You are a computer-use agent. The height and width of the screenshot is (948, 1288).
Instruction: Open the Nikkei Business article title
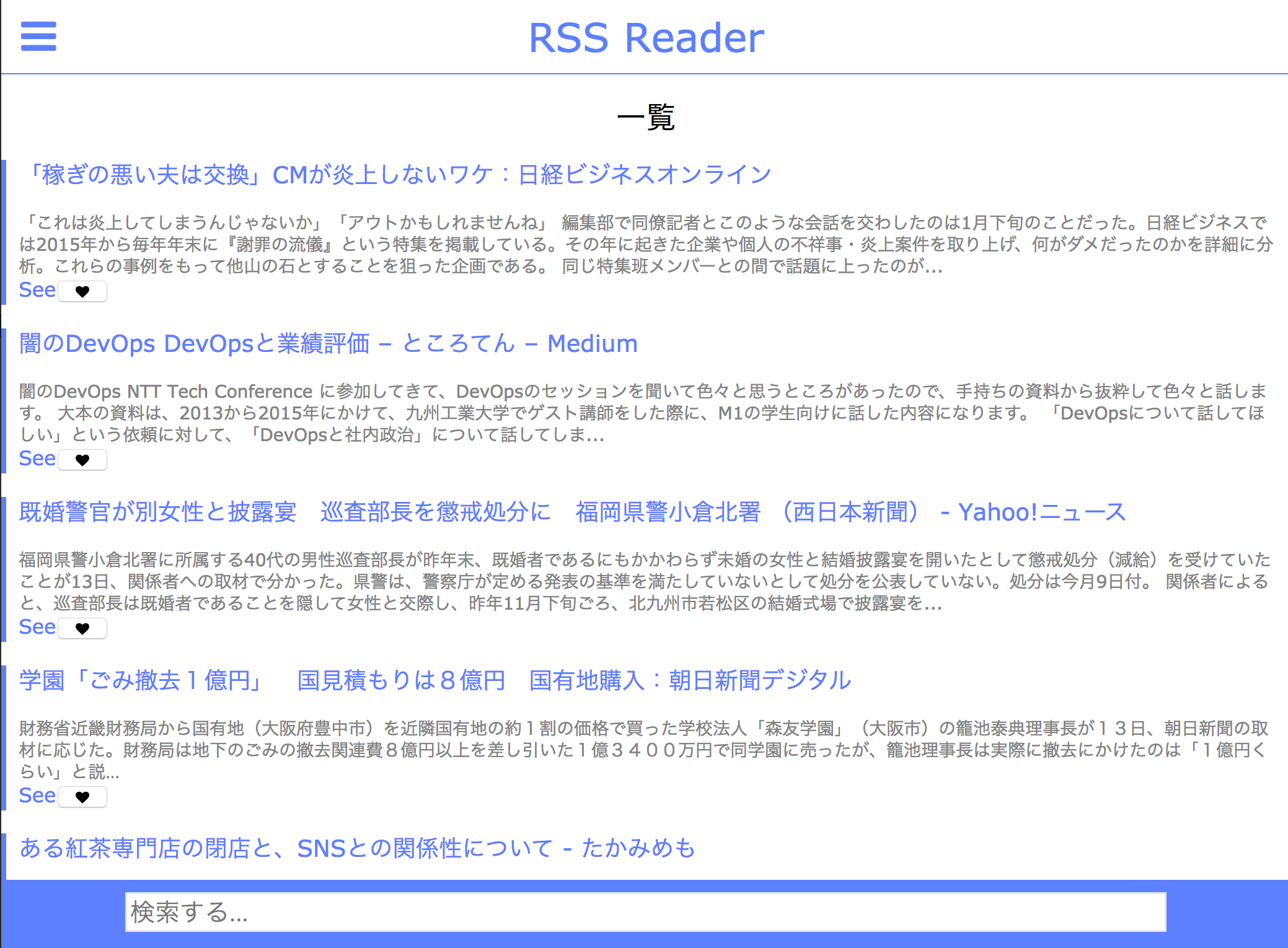[x=397, y=175]
